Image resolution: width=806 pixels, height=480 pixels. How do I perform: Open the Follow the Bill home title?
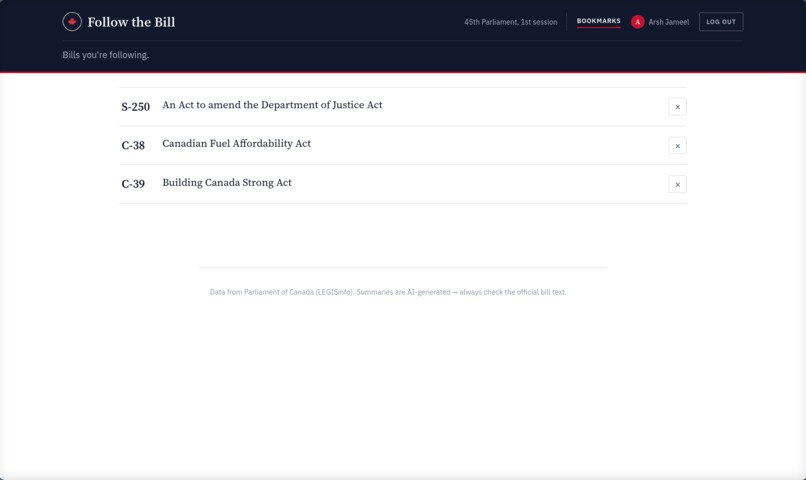pyautogui.click(x=131, y=22)
